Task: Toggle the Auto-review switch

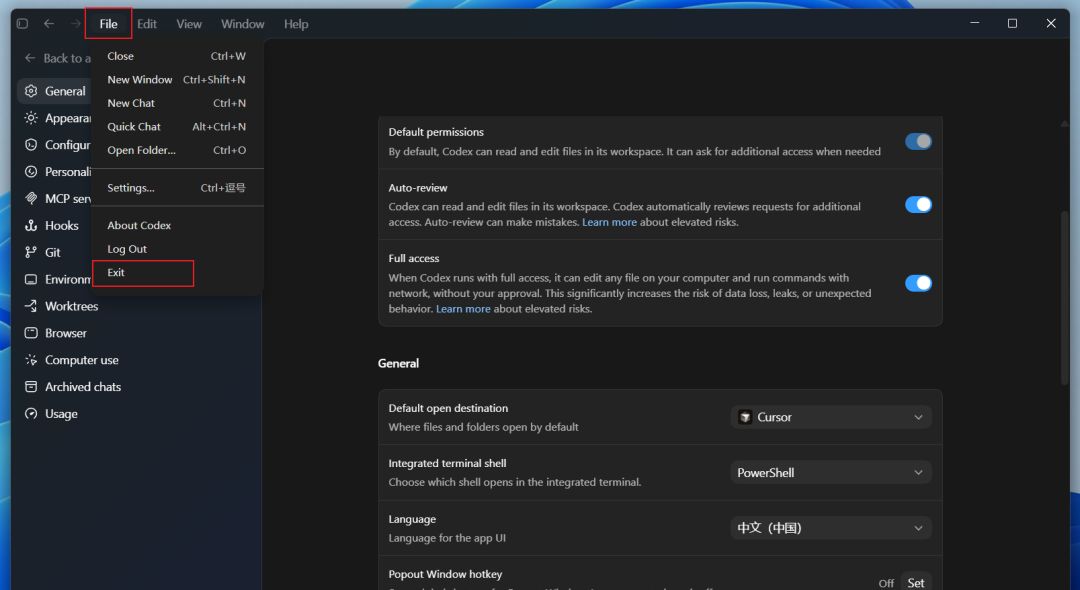Action: [x=918, y=204]
